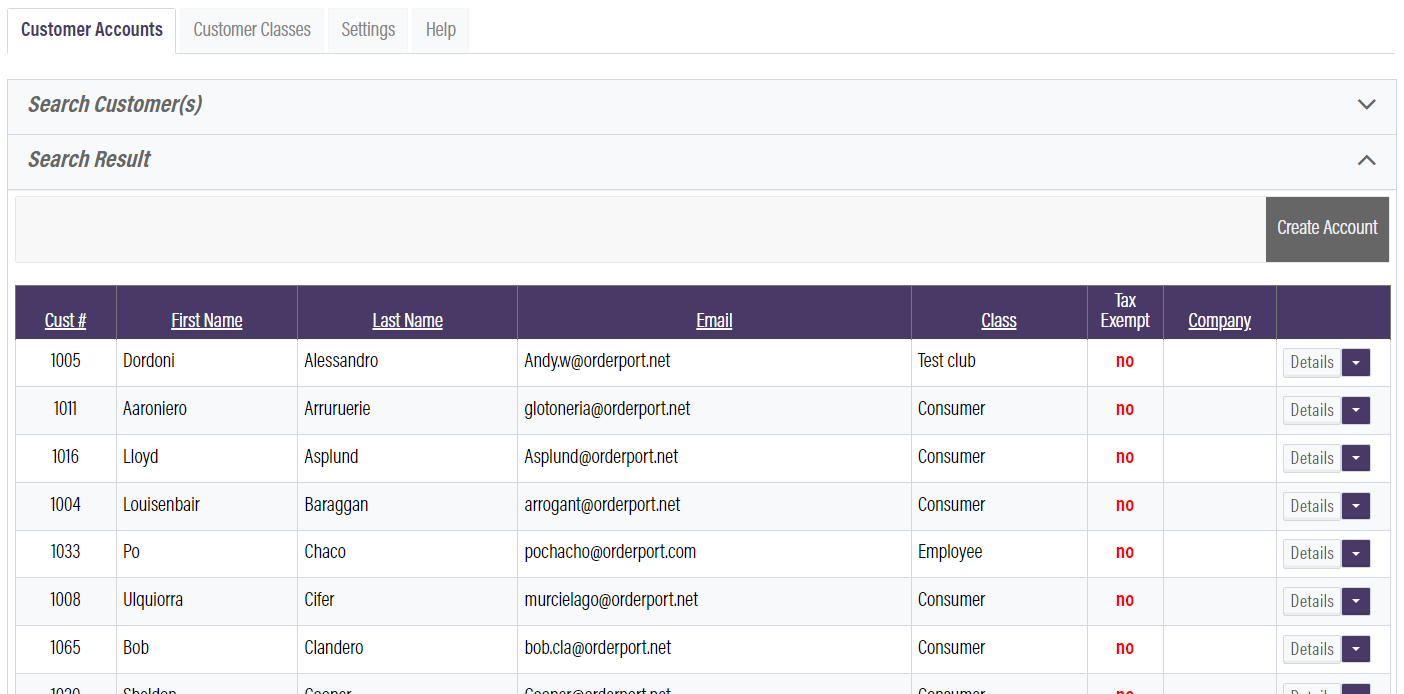The height and width of the screenshot is (694, 1404).
Task: View Details for Louisenbair Baraggan
Action: pyautogui.click(x=1312, y=506)
